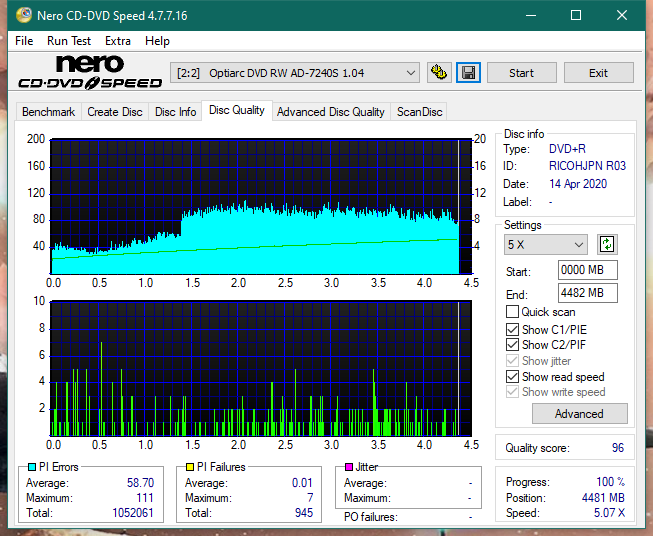Click the Start button
Image resolution: width=653 pixels, height=536 pixels.
[x=521, y=73]
